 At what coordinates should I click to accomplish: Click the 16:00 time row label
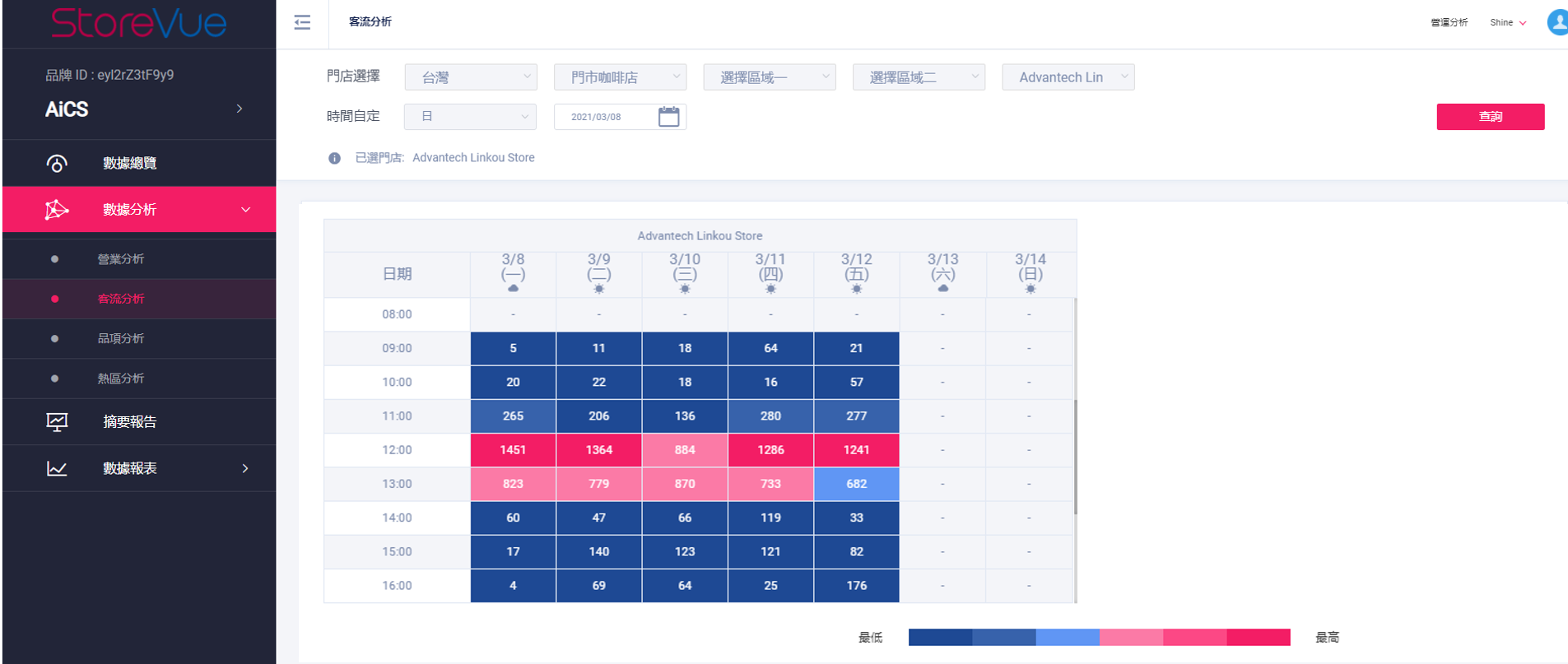[397, 586]
